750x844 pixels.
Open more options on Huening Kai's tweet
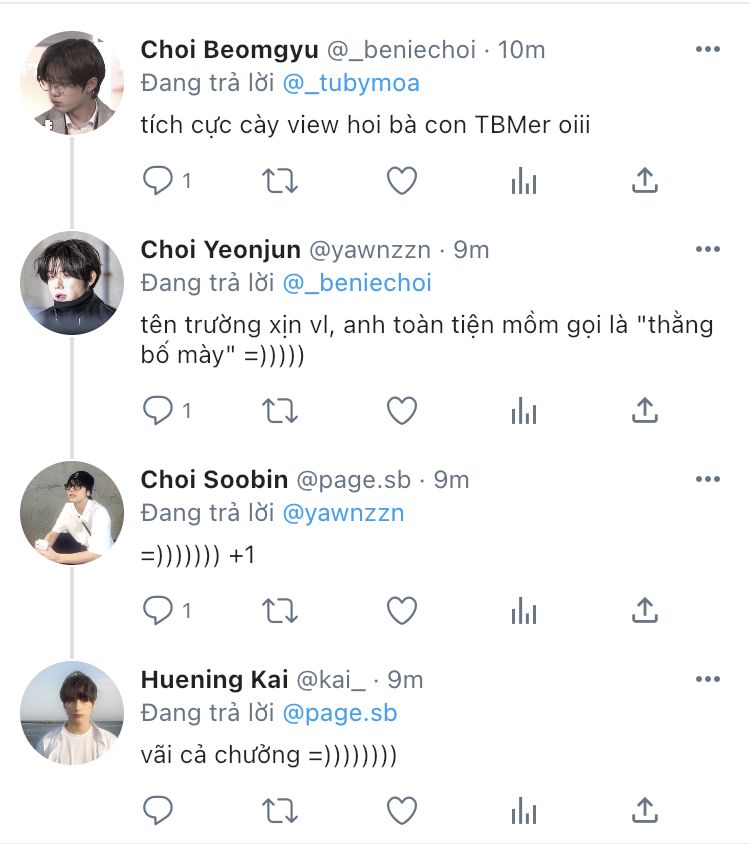point(707,679)
